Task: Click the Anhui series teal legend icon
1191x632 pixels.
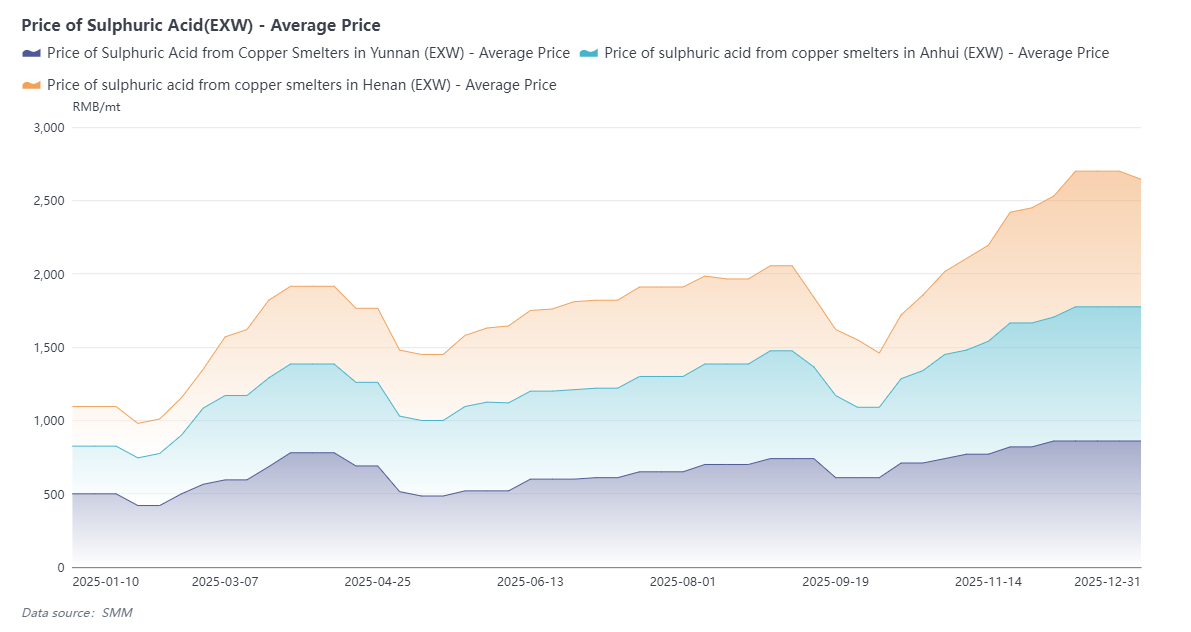Action: [x=589, y=53]
